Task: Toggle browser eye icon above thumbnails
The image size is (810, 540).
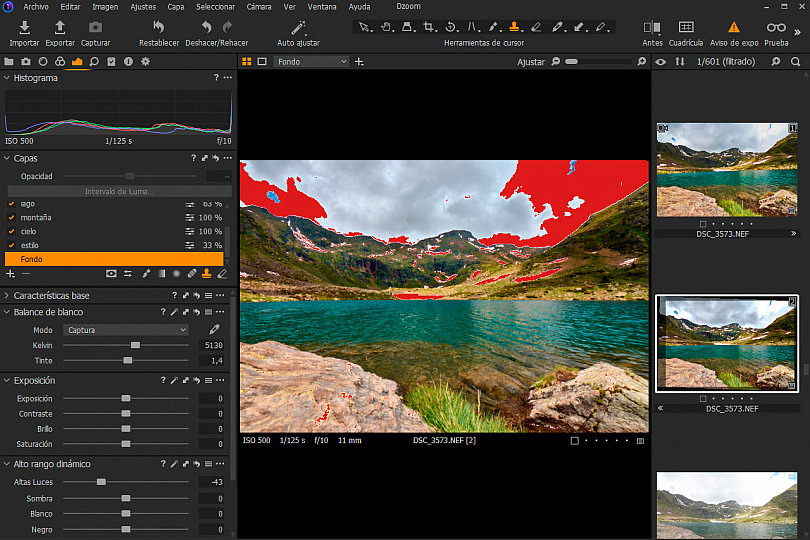Action: [x=661, y=61]
